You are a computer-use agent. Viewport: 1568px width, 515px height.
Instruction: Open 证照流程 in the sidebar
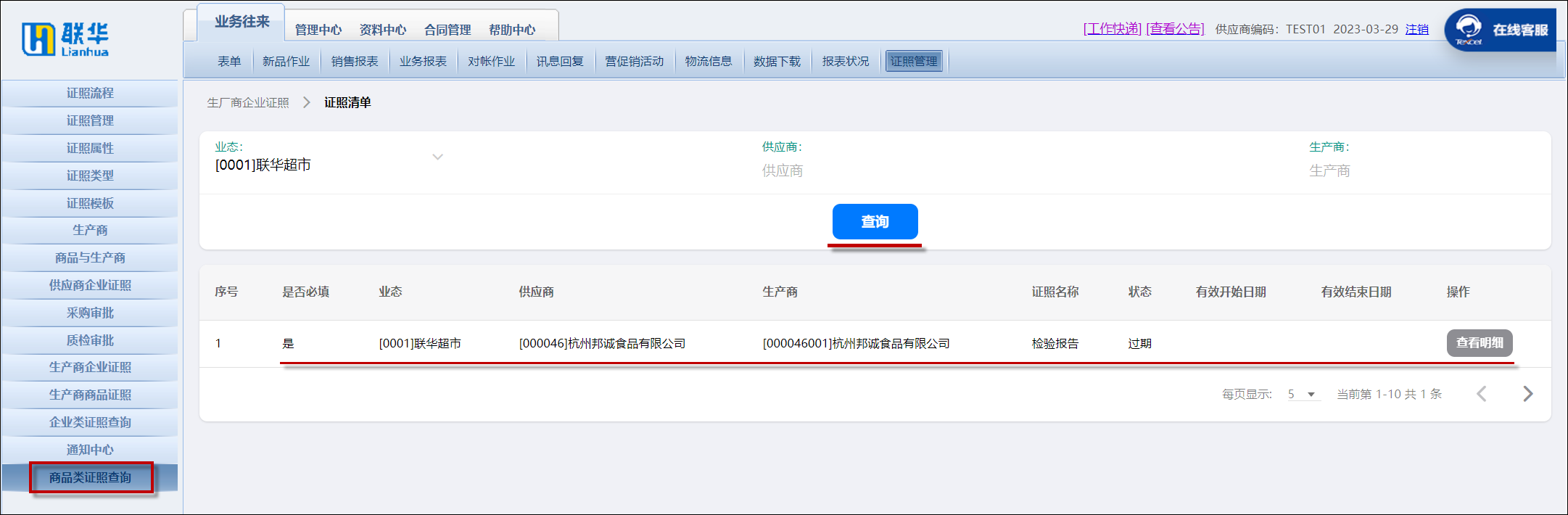(x=90, y=94)
